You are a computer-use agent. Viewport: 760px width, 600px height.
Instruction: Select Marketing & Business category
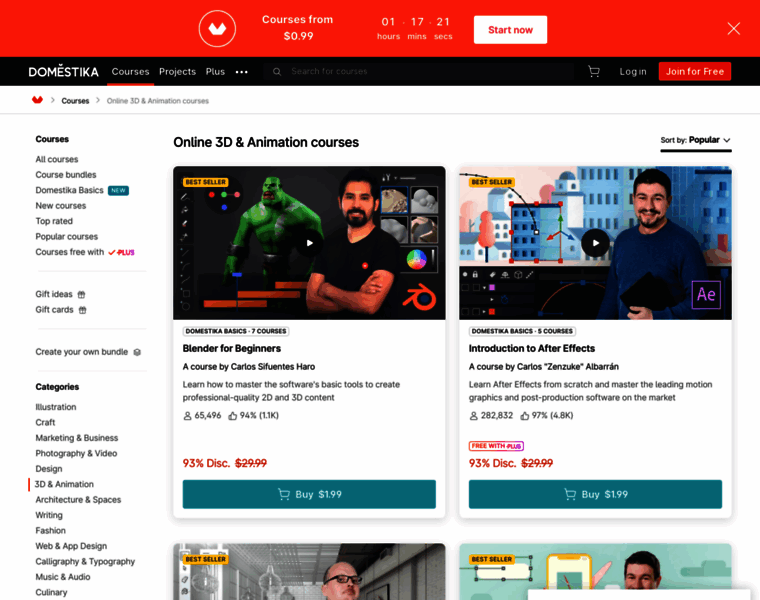[77, 438]
